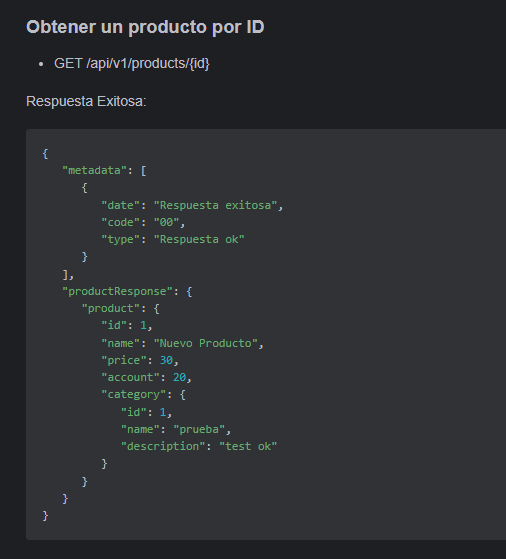Screen dimensions: 506x559
Task: Click the "00" code value
Action: tap(167, 222)
